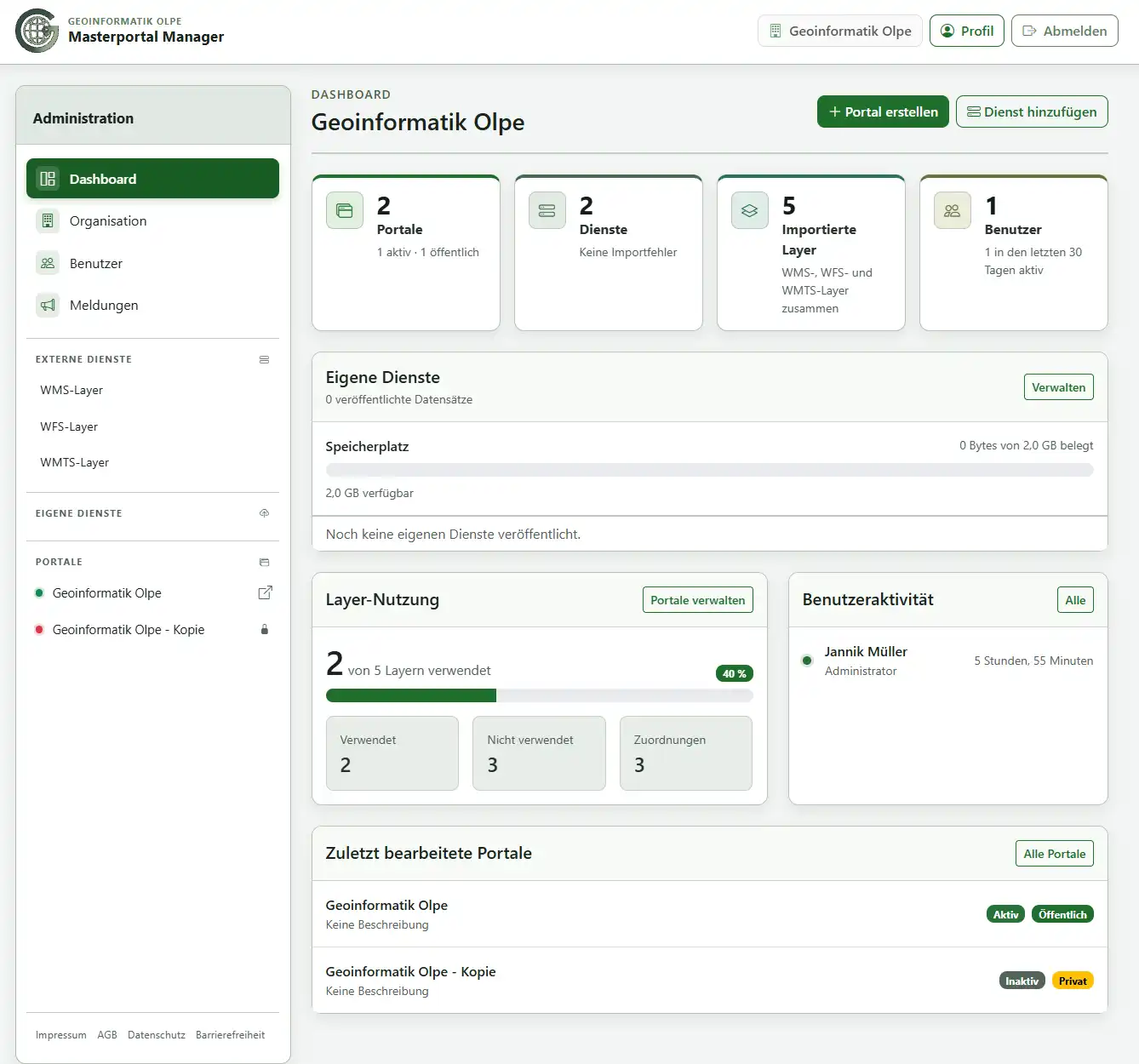The image size is (1139, 1064).
Task: Open the Dashboard menu item
Action: (x=152, y=179)
